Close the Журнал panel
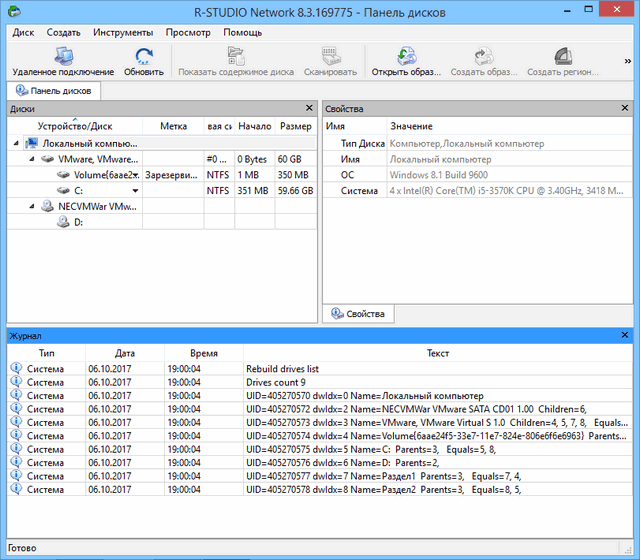Viewport: 640px width, 560px height. click(x=625, y=336)
